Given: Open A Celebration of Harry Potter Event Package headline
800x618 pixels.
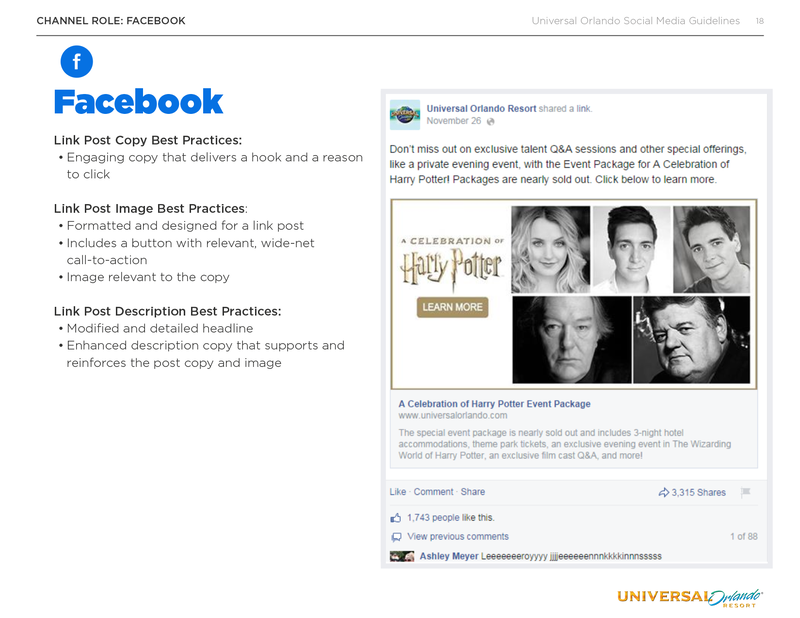Looking at the screenshot, I should click(494, 404).
